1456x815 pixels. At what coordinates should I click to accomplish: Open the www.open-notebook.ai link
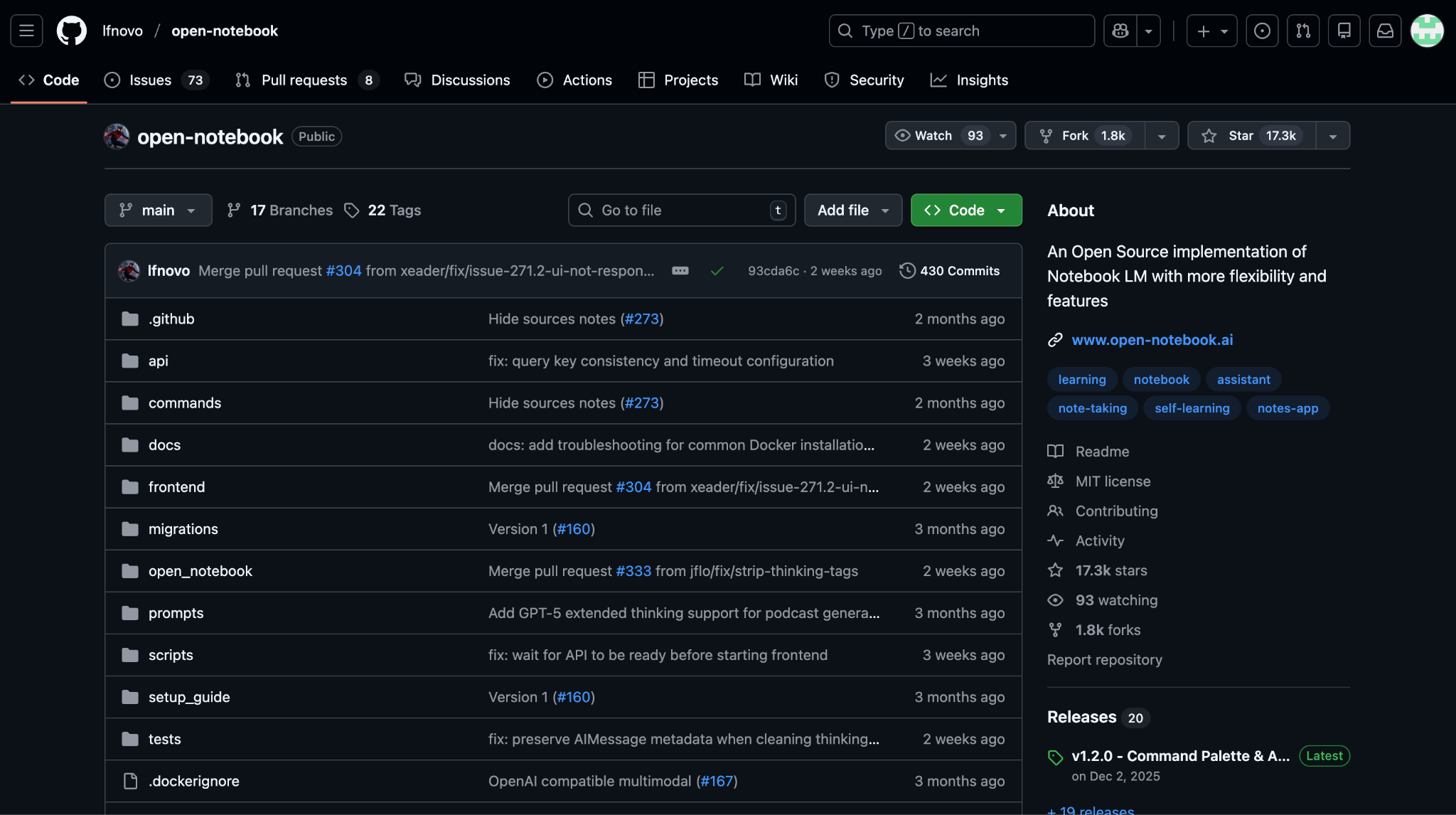tap(1152, 340)
